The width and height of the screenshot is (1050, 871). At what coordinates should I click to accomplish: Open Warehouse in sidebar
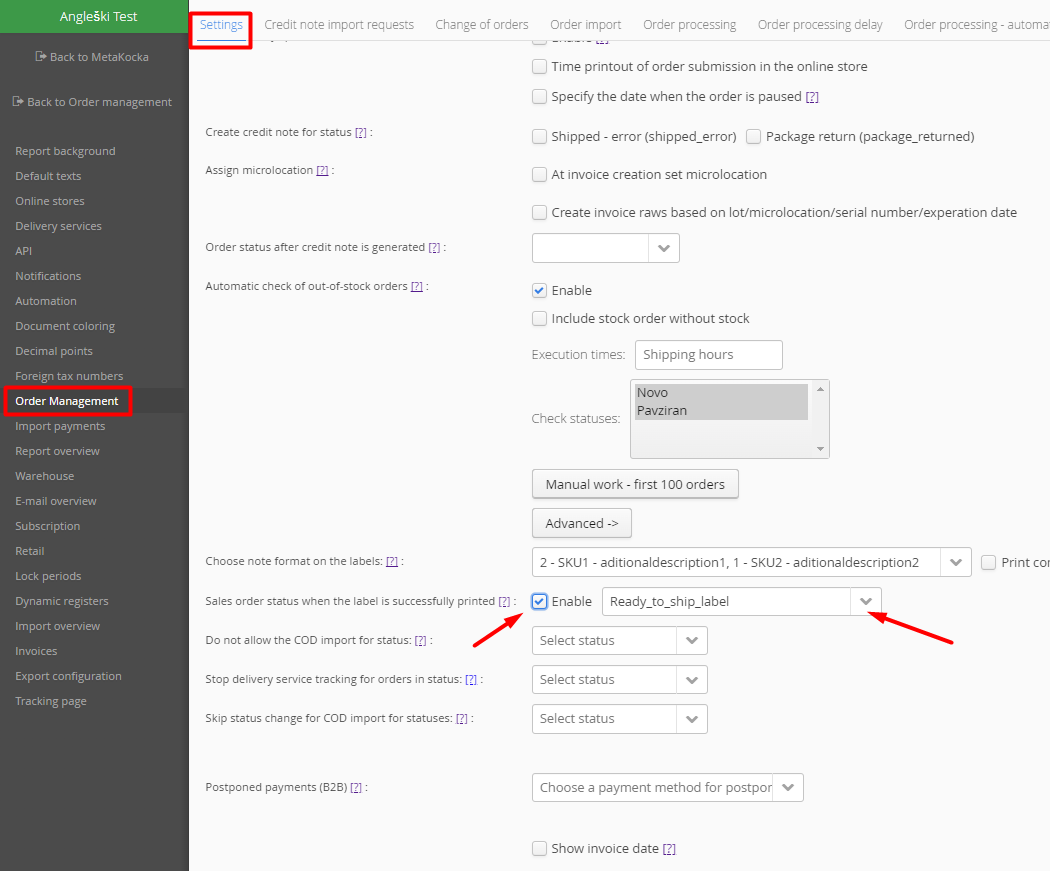tap(45, 476)
